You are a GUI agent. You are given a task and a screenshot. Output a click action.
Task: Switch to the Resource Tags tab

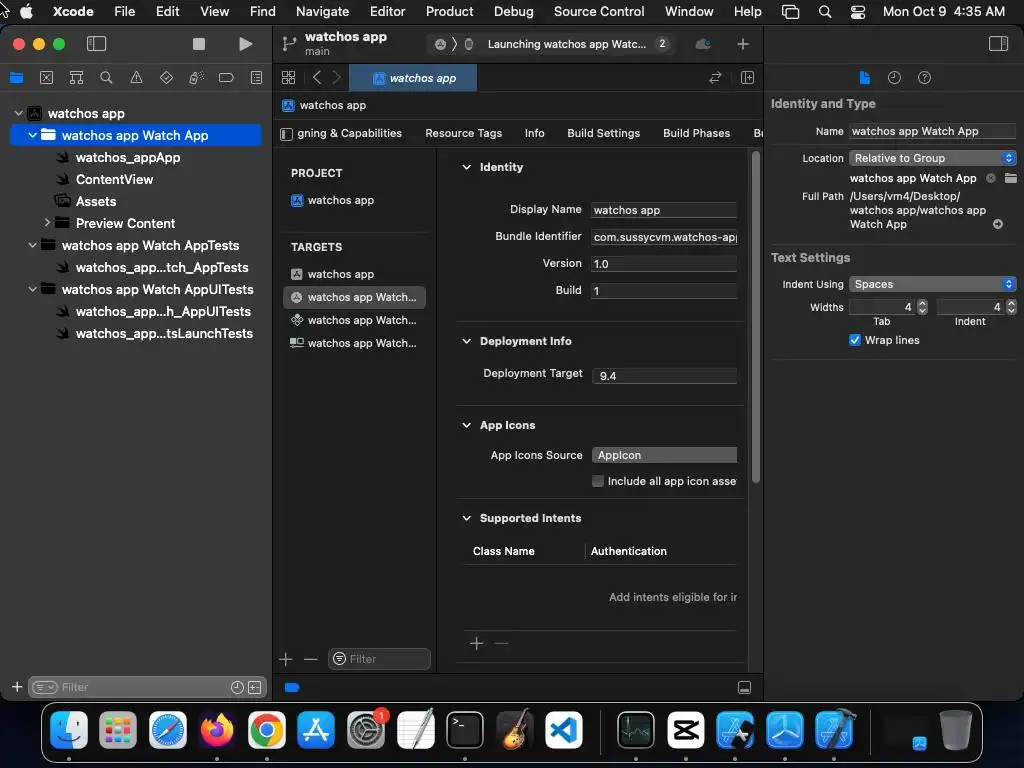point(464,133)
